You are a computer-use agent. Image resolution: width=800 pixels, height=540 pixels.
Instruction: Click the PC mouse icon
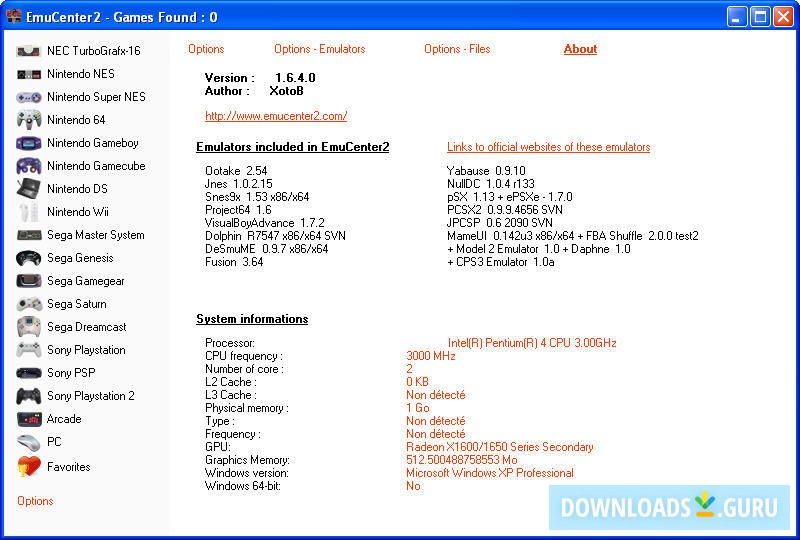coord(29,442)
